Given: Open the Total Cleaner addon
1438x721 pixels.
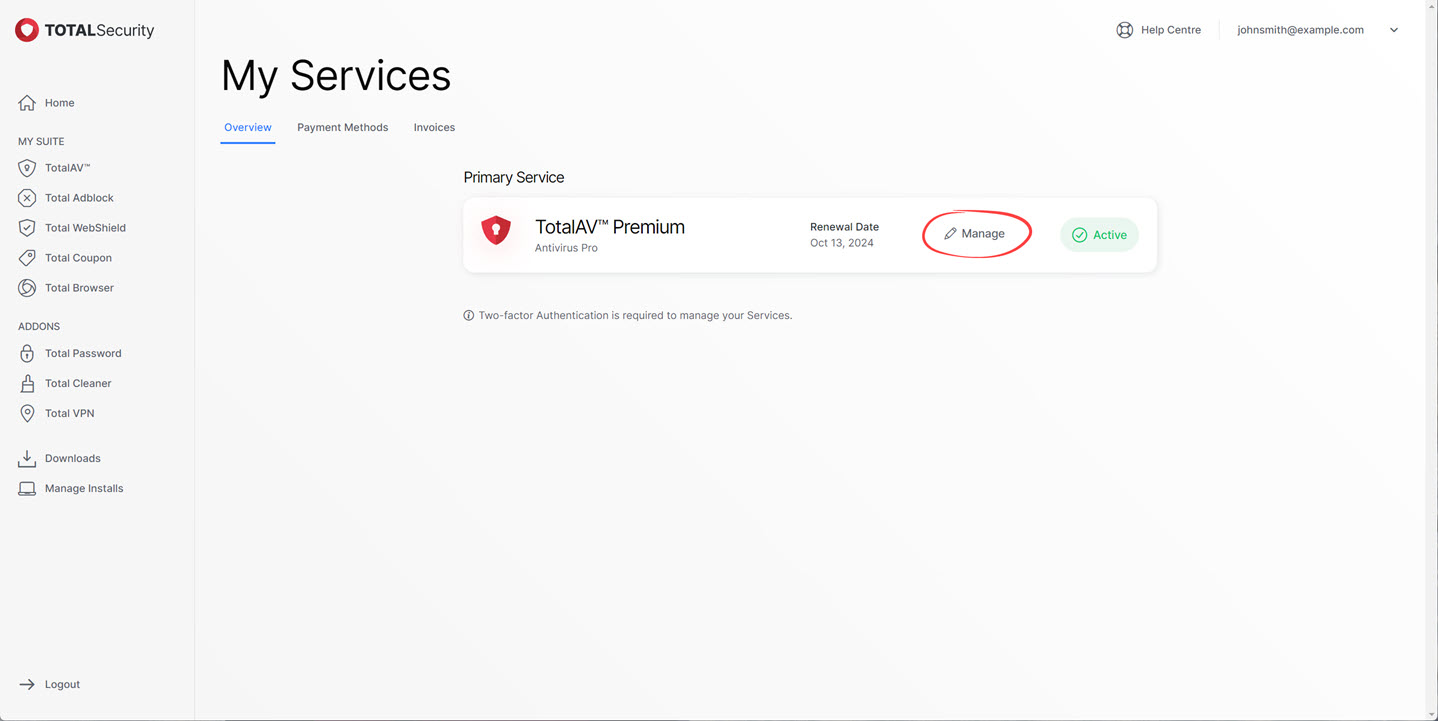Looking at the screenshot, I should coord(77,383).
